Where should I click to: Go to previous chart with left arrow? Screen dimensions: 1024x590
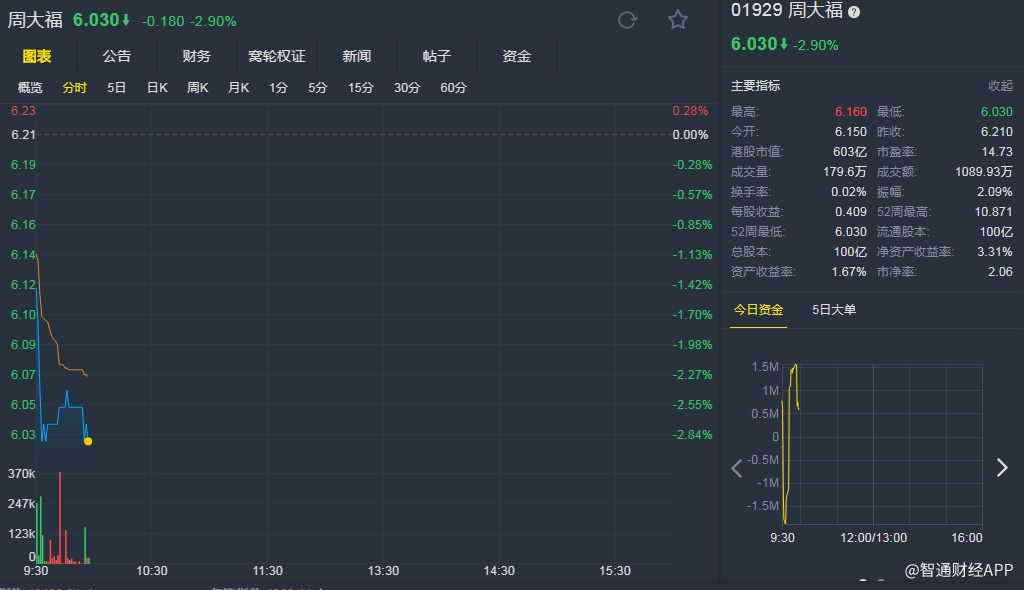tap(737, 467)
